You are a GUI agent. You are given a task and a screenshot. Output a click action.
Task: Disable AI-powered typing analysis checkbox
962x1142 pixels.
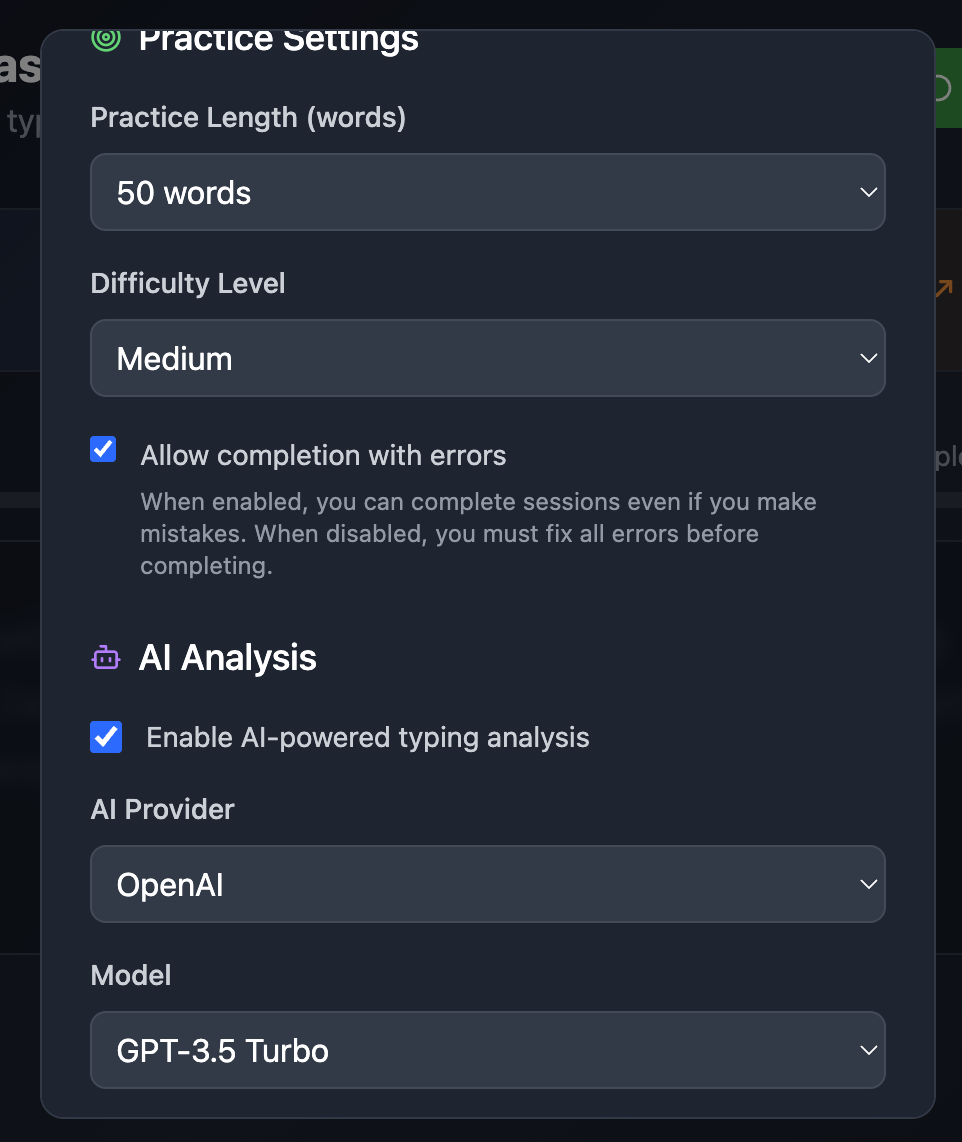point(106,737)
